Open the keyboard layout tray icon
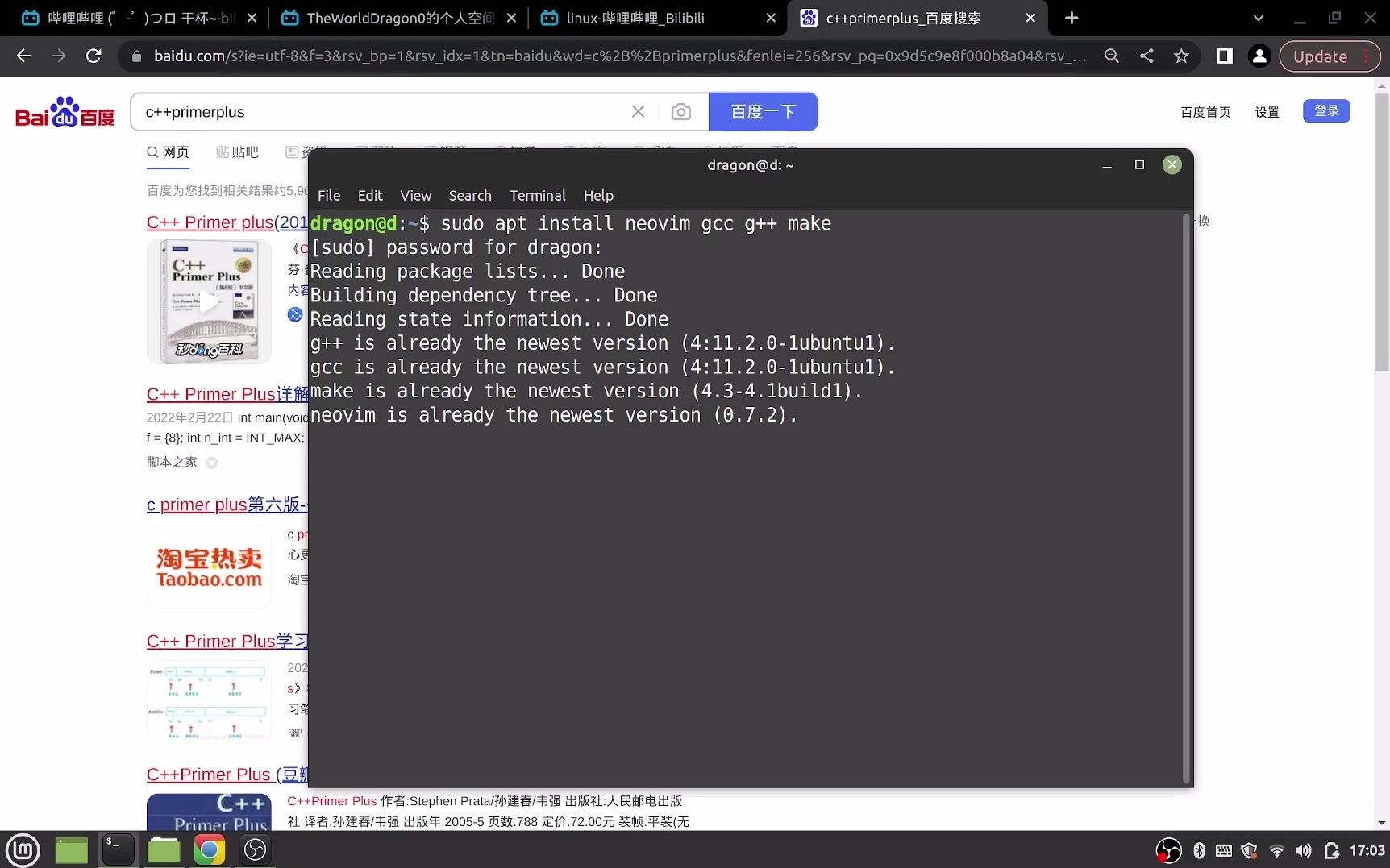This screenshot has height=868, width=1390. pos(1224,850)
